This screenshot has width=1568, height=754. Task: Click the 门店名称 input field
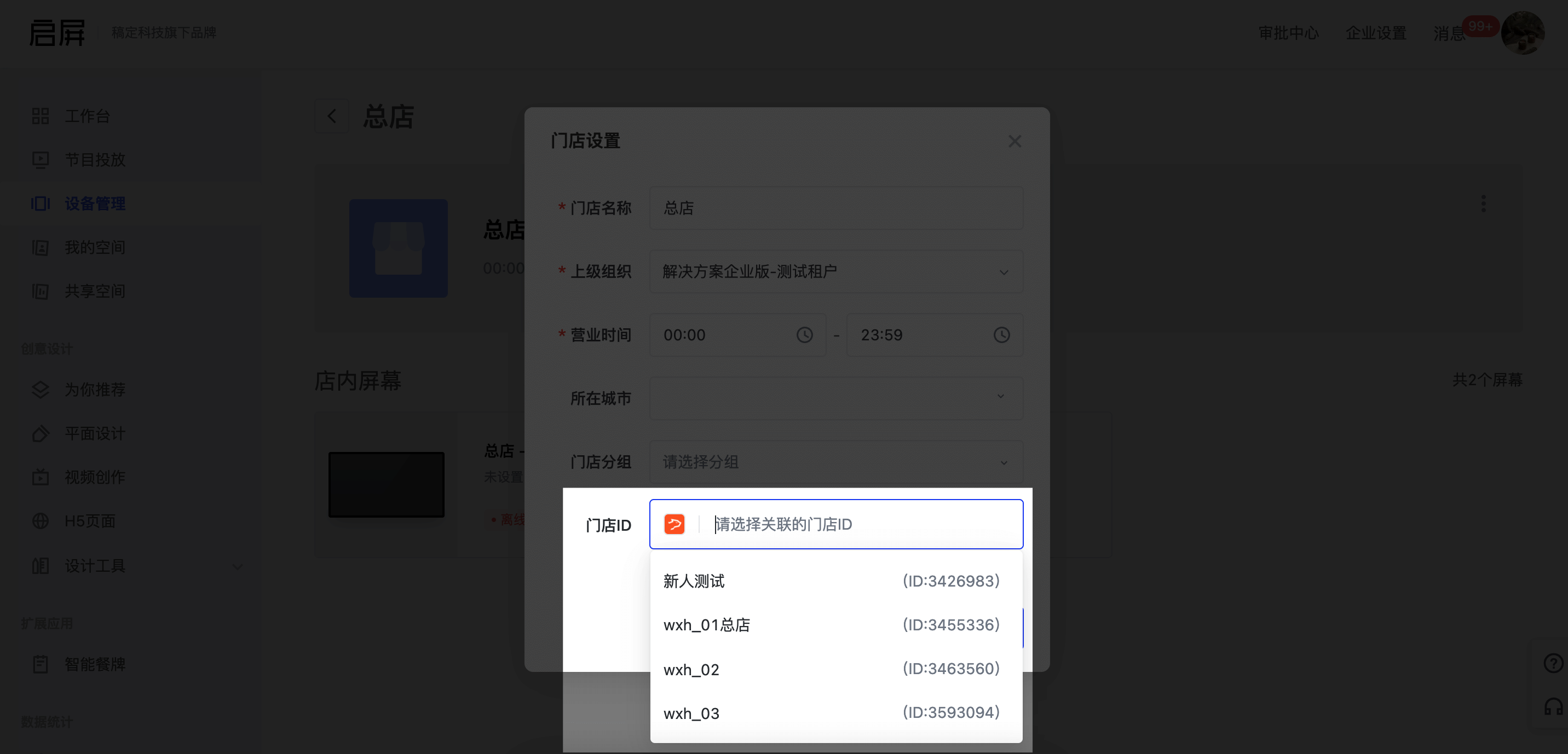pos(836,208)
